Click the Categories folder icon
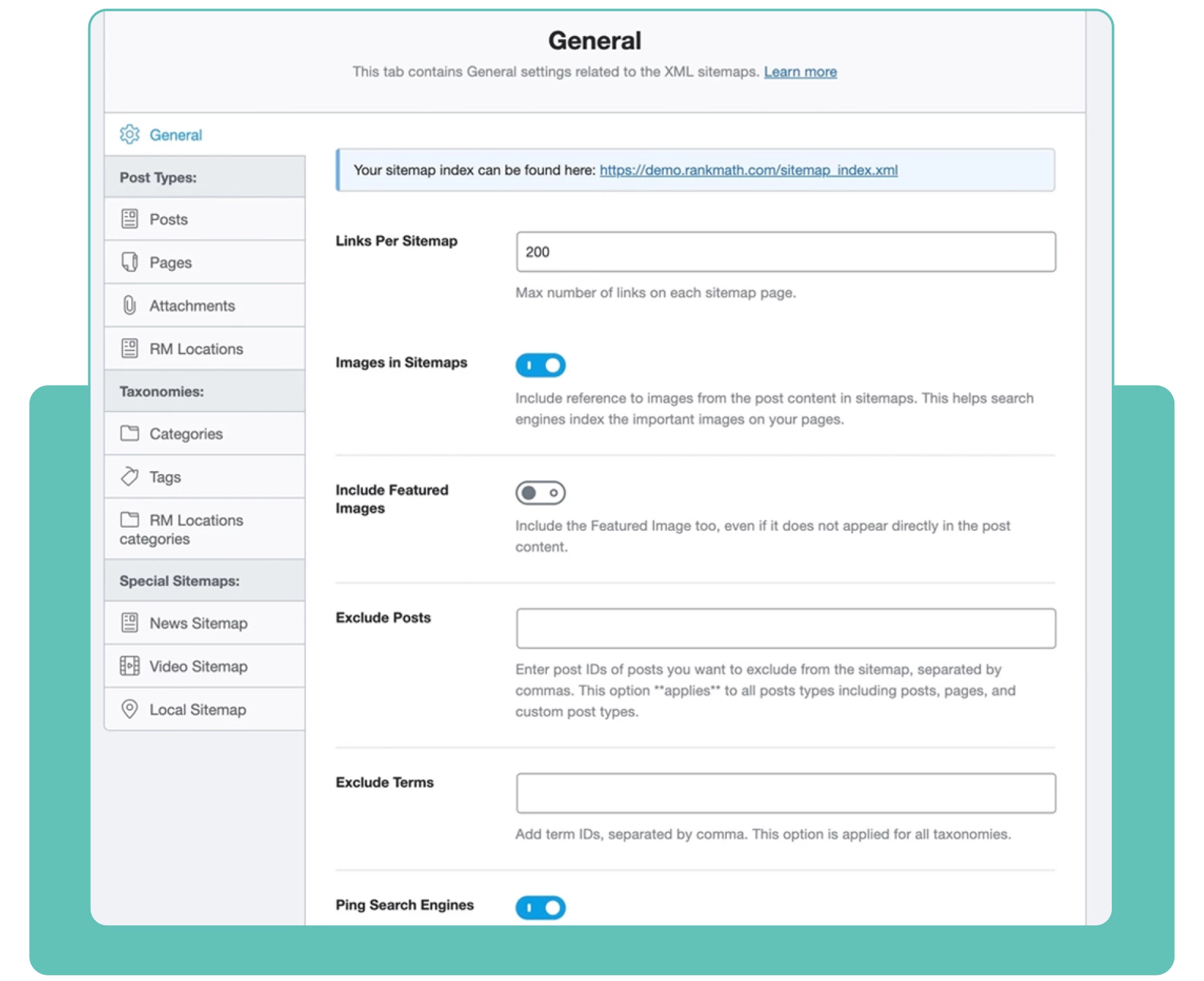Screen dimensions: 1204x981 point(129,433)
